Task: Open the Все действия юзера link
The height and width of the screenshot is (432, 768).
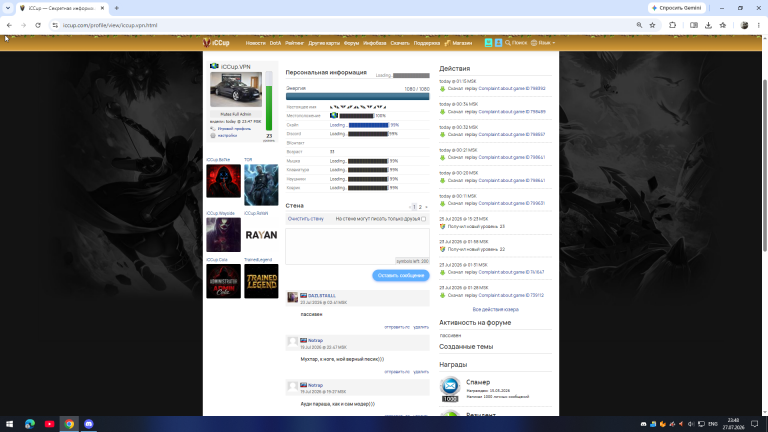Action: (495, 310)
